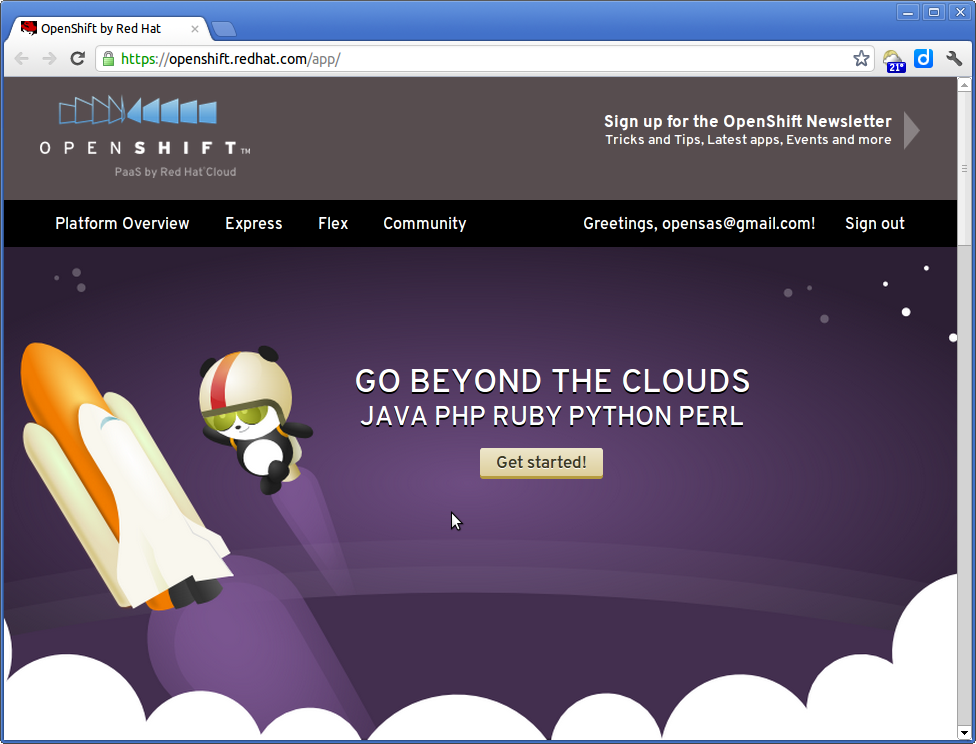Close the browser window
The height and width of the screenshot is (744, 976).
pos(960,12)
